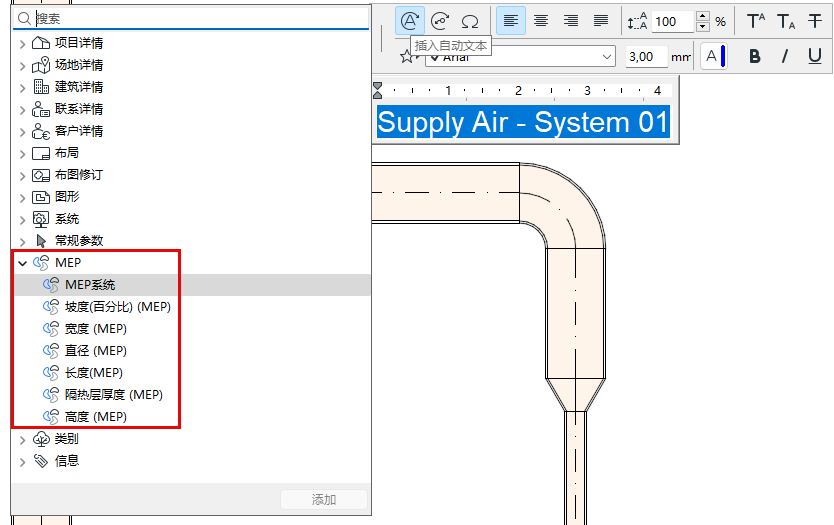
Task: Decrease line spacing with down stepper arrow
Action: [x=703, y=27]
